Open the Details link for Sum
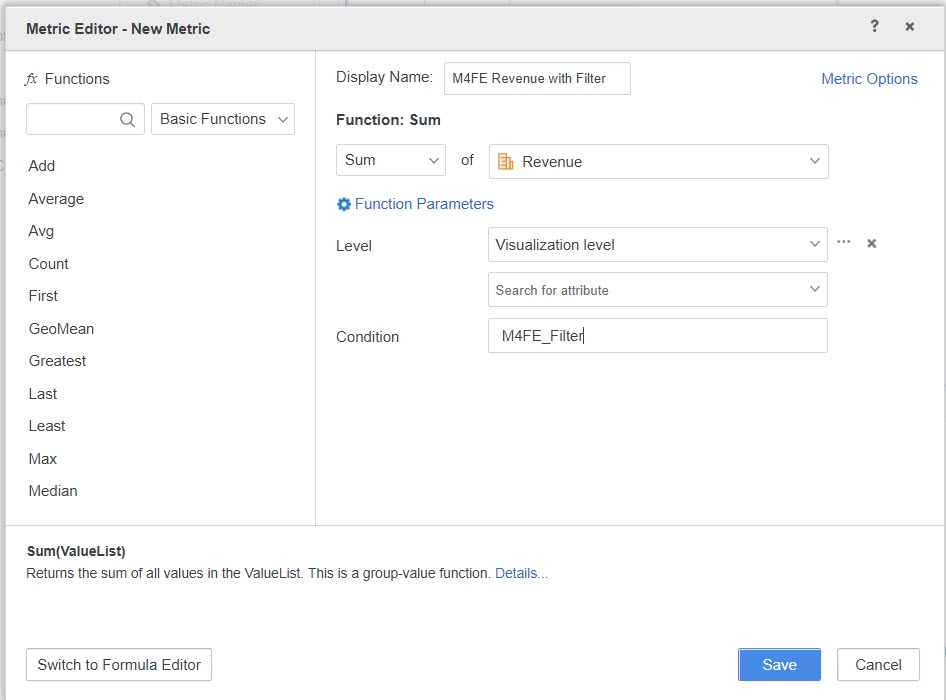Image resolution: width=946 pixels, height=700 pixels. [x=521, y=574]
